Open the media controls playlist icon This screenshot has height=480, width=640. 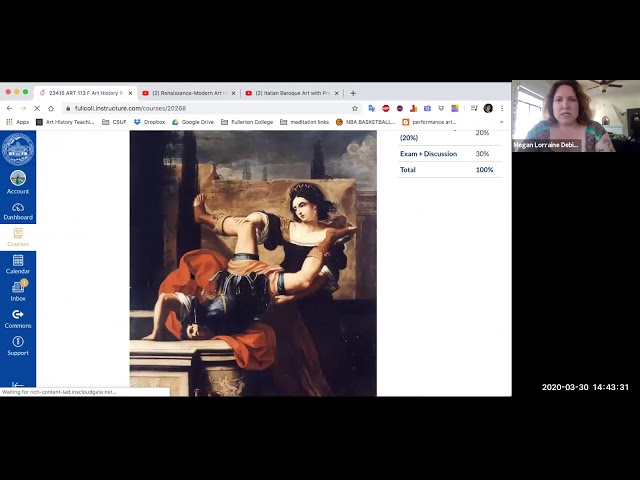click(474, 108)
